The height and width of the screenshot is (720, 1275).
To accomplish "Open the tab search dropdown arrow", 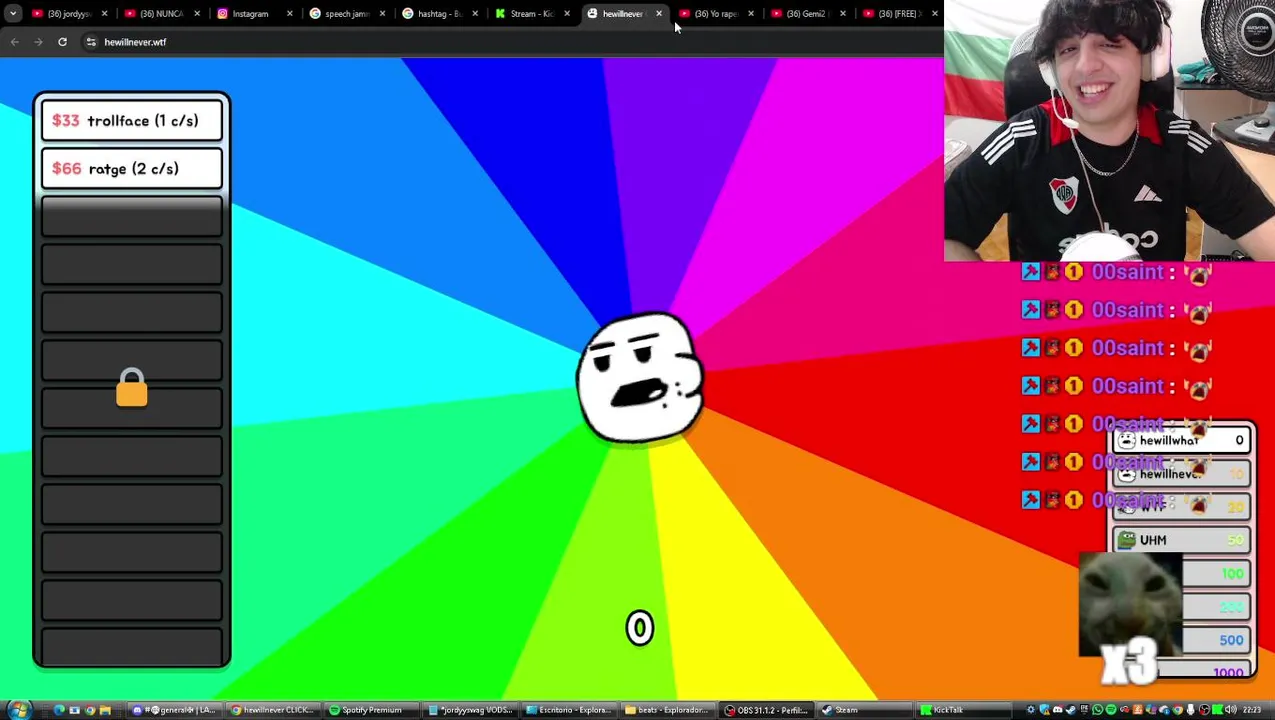I will pyautogui.click(x=13, y=14).
